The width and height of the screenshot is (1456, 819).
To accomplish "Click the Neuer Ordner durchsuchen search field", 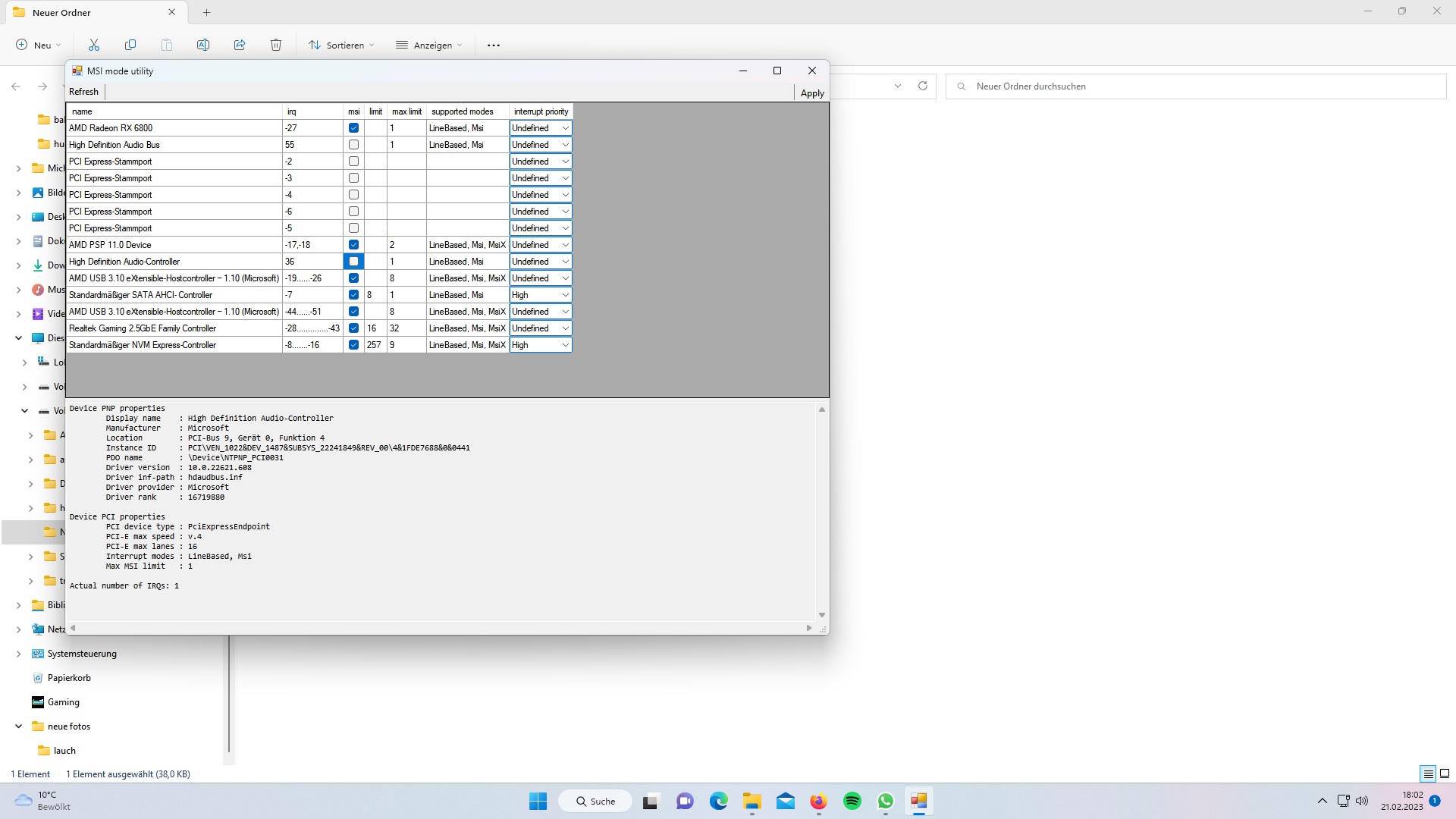I will pos(1198,86).
